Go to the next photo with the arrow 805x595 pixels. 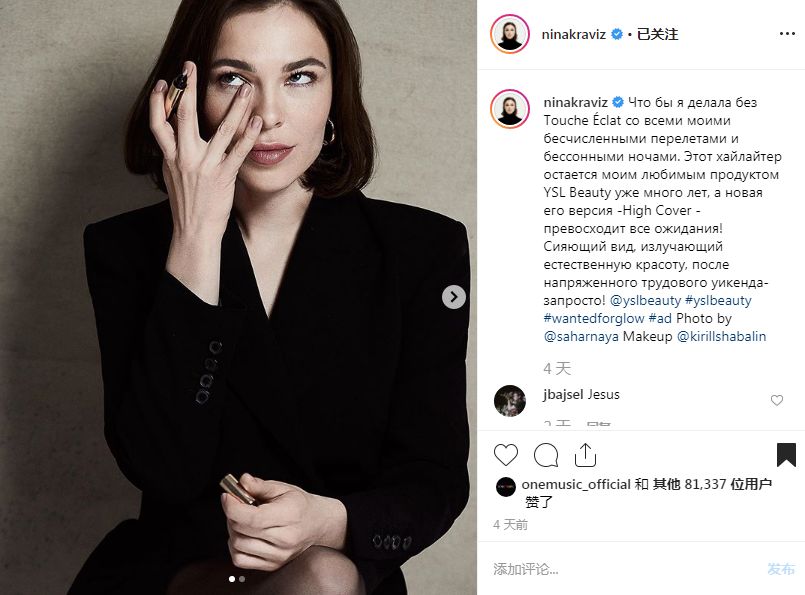(x=454, y=297)
